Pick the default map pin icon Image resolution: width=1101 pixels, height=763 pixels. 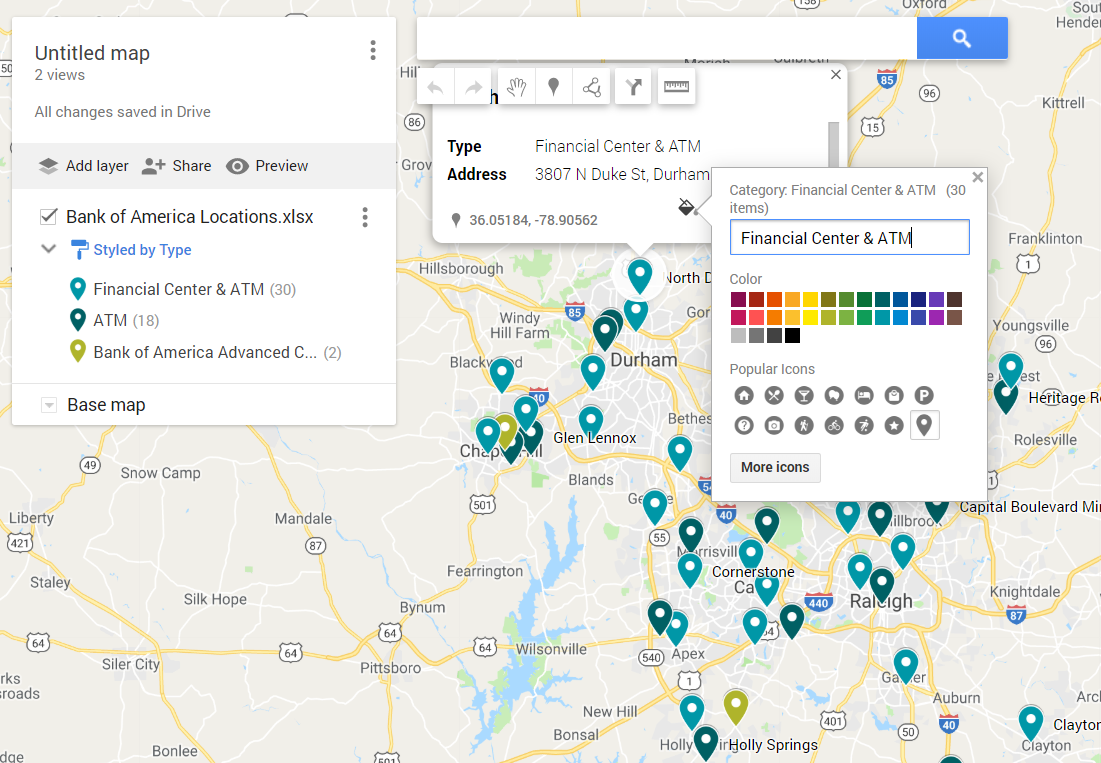924,425
